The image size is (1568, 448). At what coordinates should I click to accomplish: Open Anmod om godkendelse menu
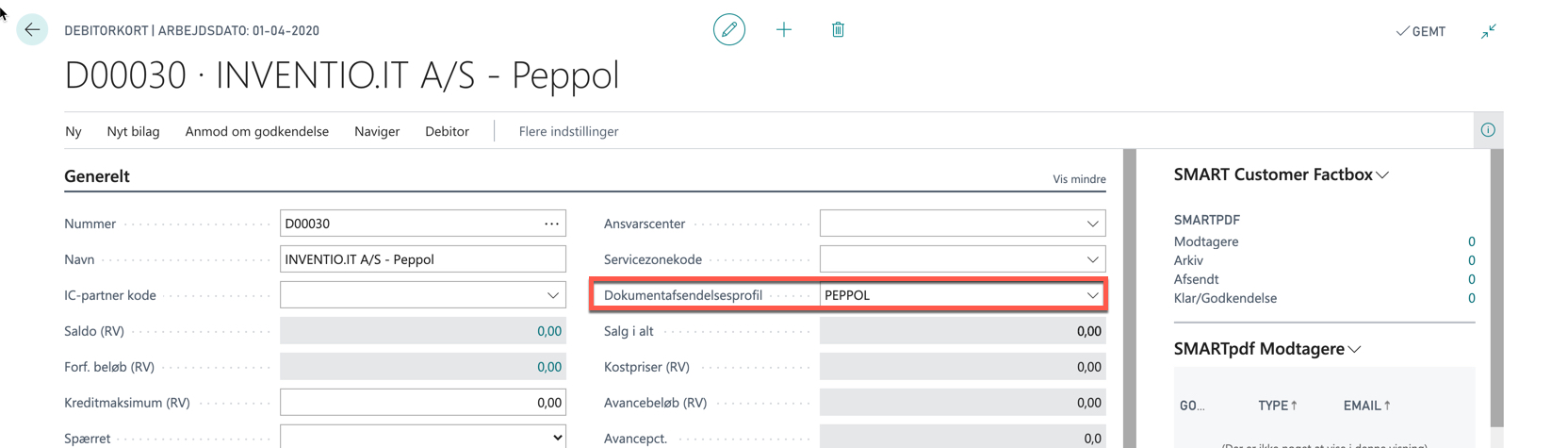[x=257, y=131]
